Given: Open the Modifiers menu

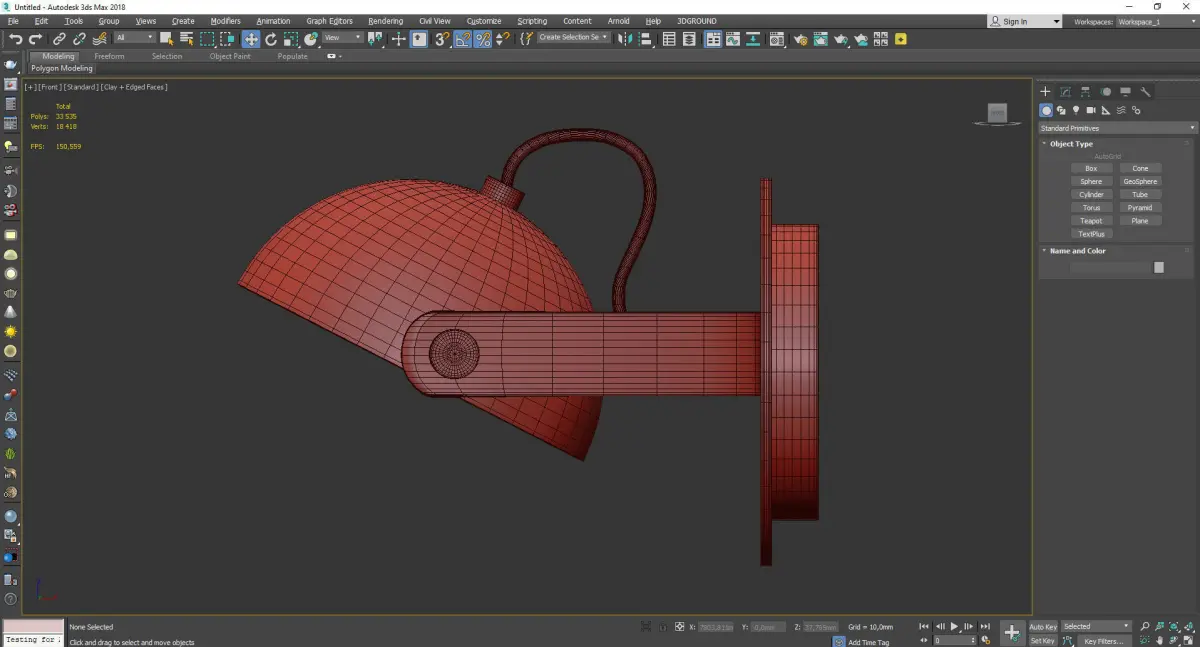Looking at the screenshot, I should (225, 21).
